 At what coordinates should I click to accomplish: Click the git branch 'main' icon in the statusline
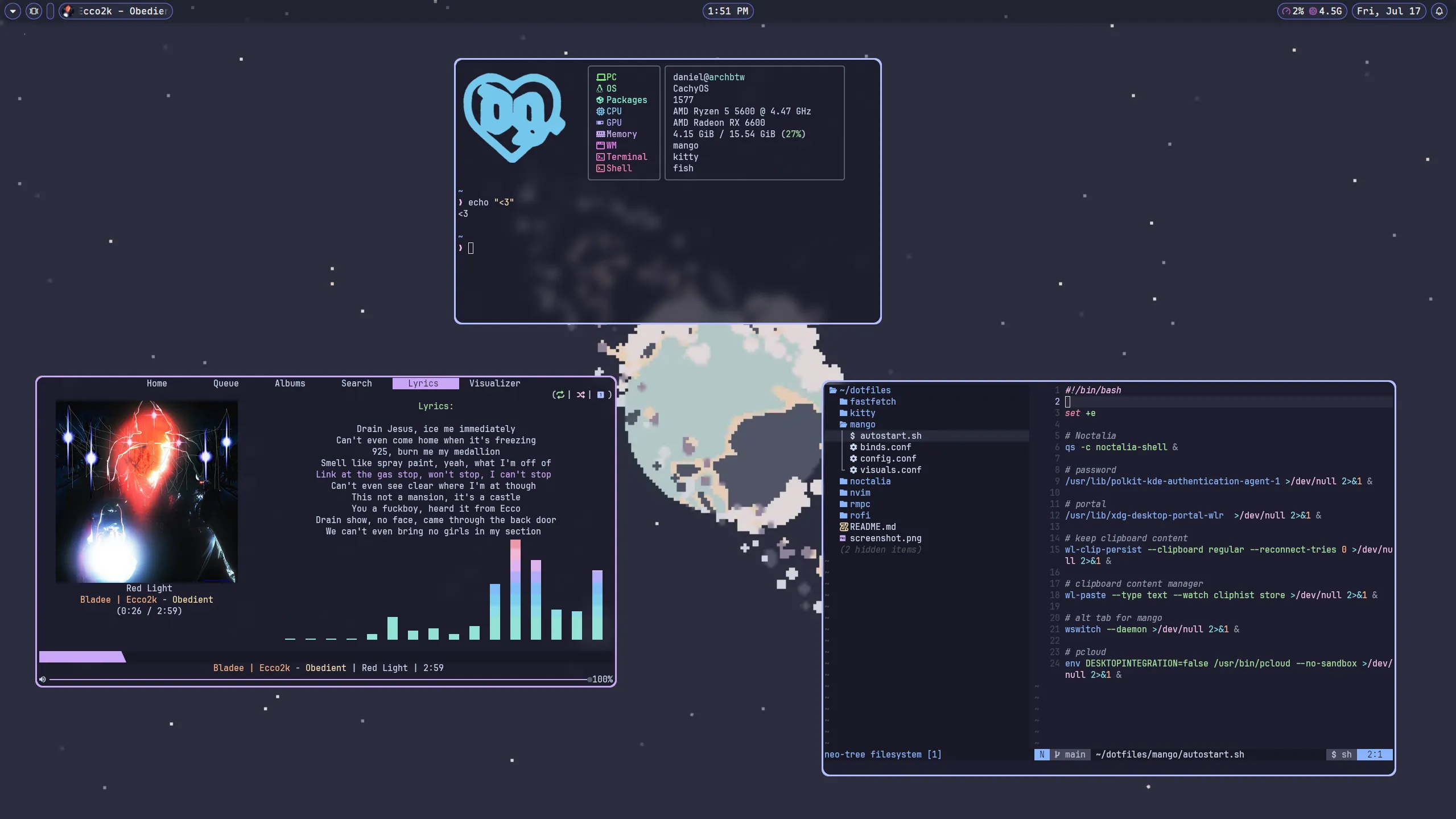(1057, 755)
